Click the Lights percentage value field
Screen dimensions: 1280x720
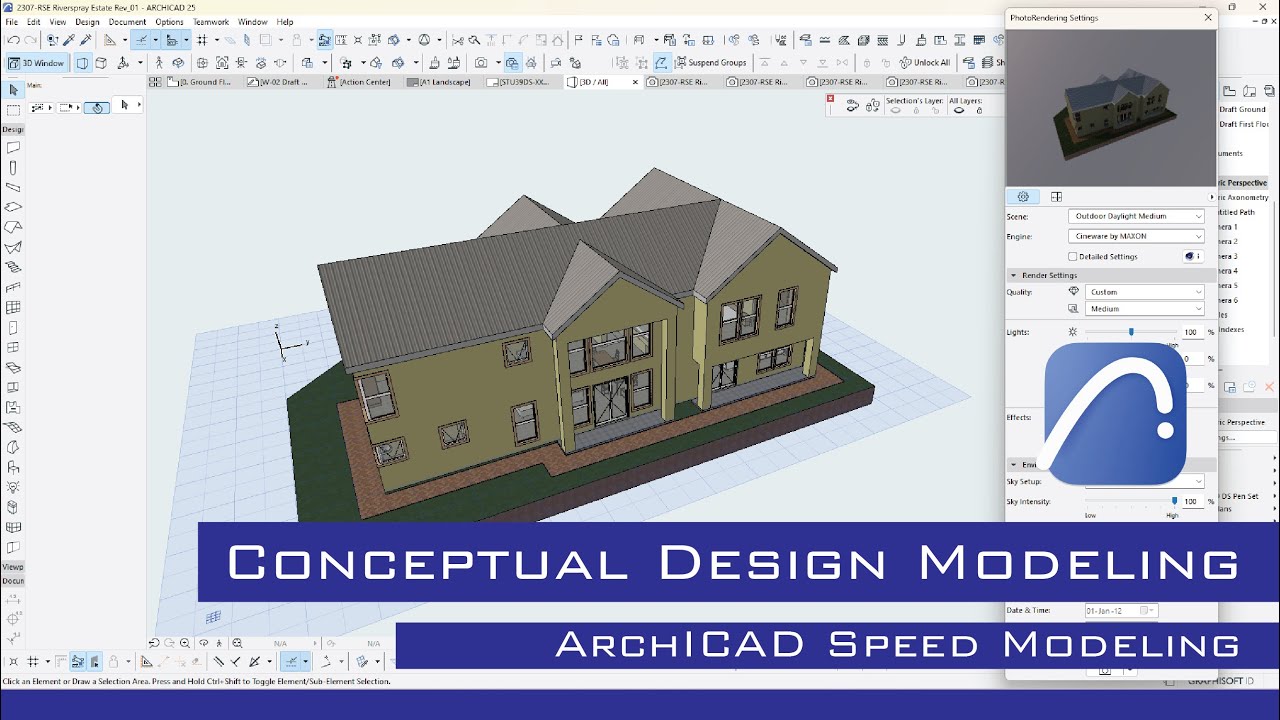[1191, 332]
